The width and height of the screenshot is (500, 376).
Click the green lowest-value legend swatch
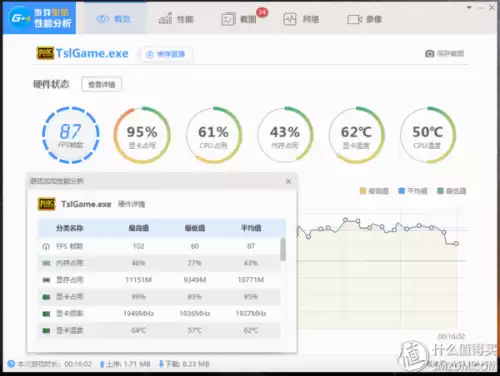point(440,191)
